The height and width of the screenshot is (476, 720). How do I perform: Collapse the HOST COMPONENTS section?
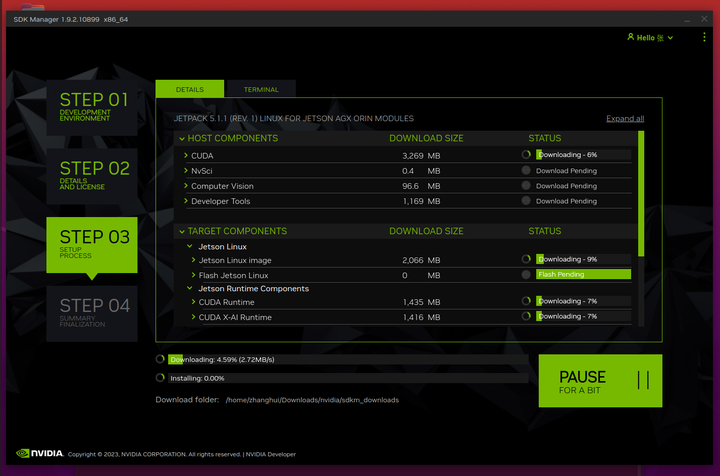(x=182, y=139)
